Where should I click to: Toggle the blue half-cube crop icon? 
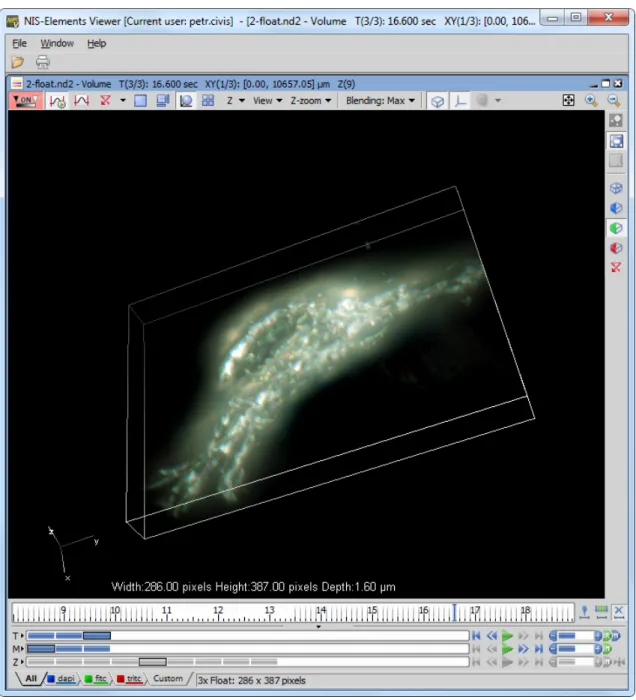click(x=616, y=208)
